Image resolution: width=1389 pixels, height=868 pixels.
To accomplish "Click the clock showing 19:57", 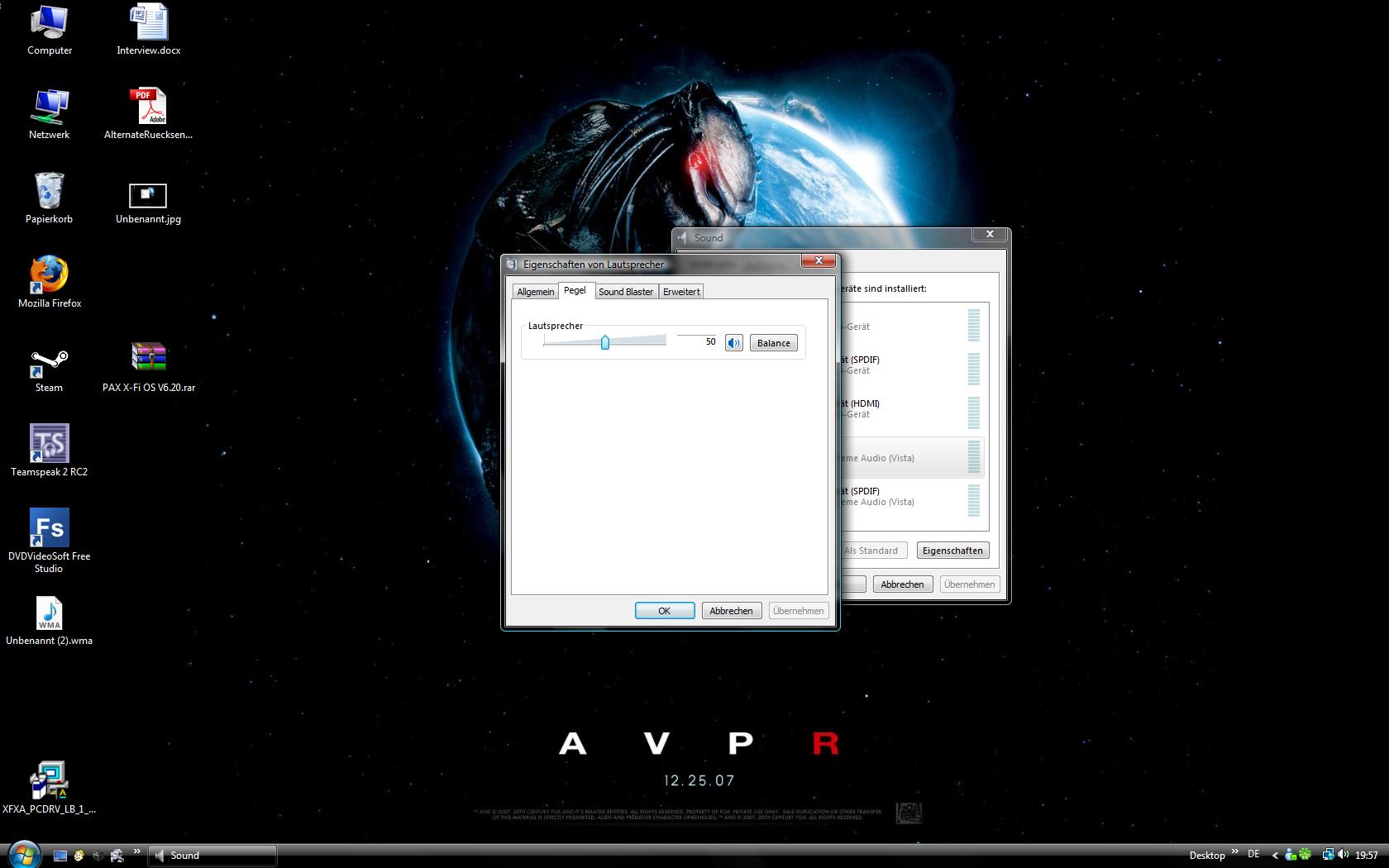I will [x=1367, y=856].
